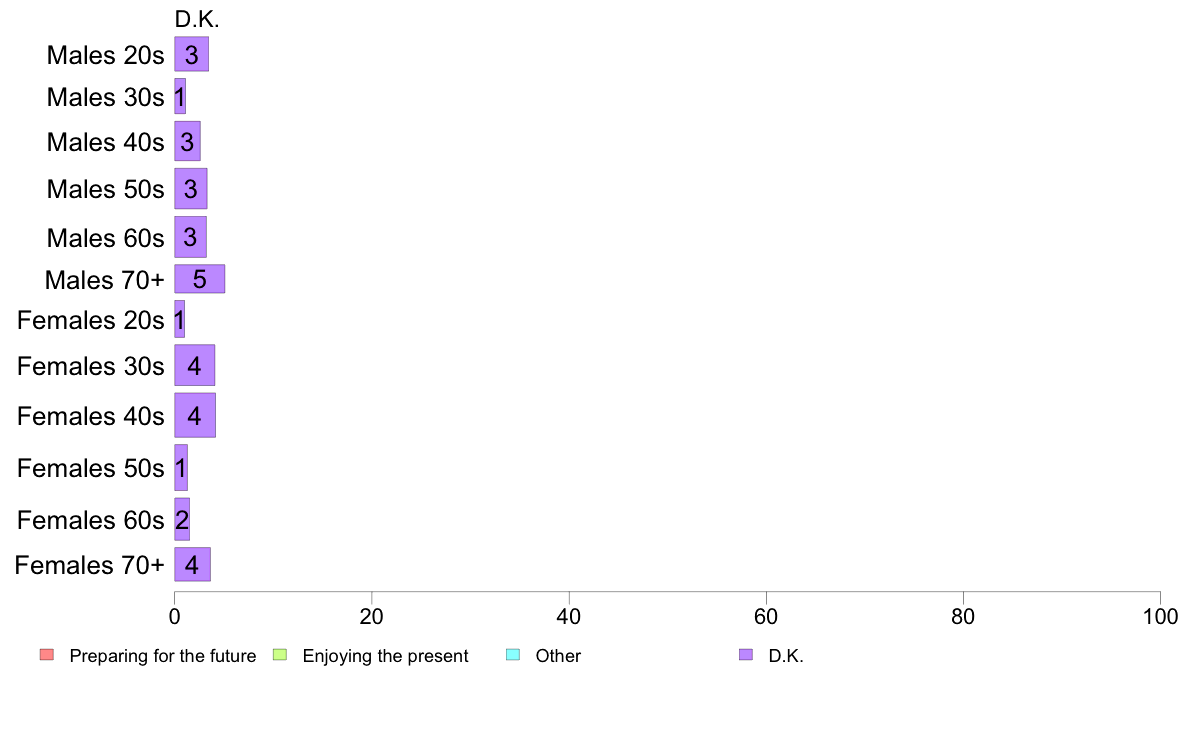Click the purple D.K. legend swatch
1188x736 pixels.
tap(746, 655)
